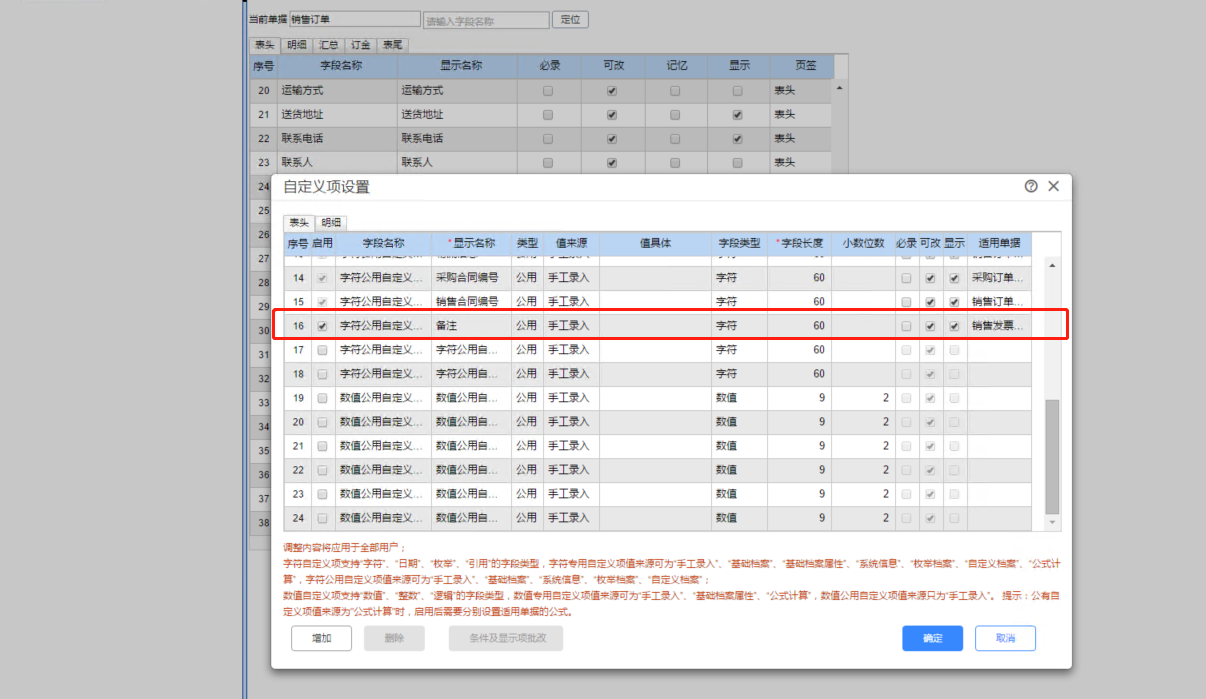The width and height of the screenshot is (1206, 699).
Task: Click dialog vertical scrollbar thumb
Action: (x=1051, y=456)
